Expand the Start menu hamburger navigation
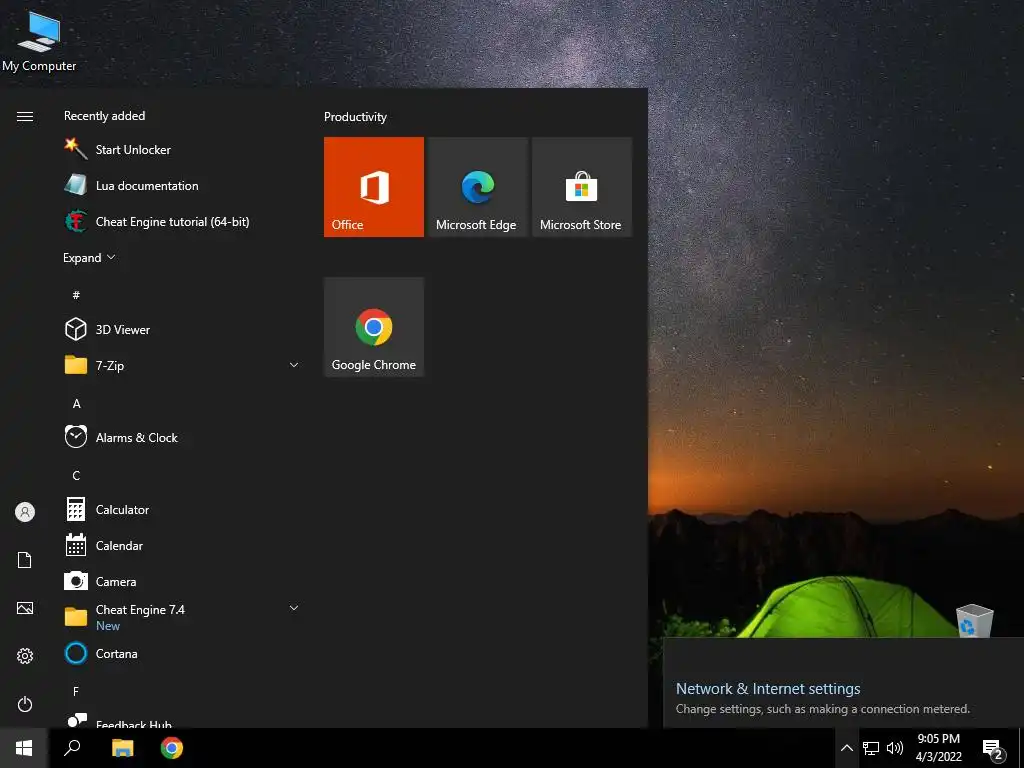The height and width of the screenshot is (768, 1024). pyautogui.click(x=25, y=116)
